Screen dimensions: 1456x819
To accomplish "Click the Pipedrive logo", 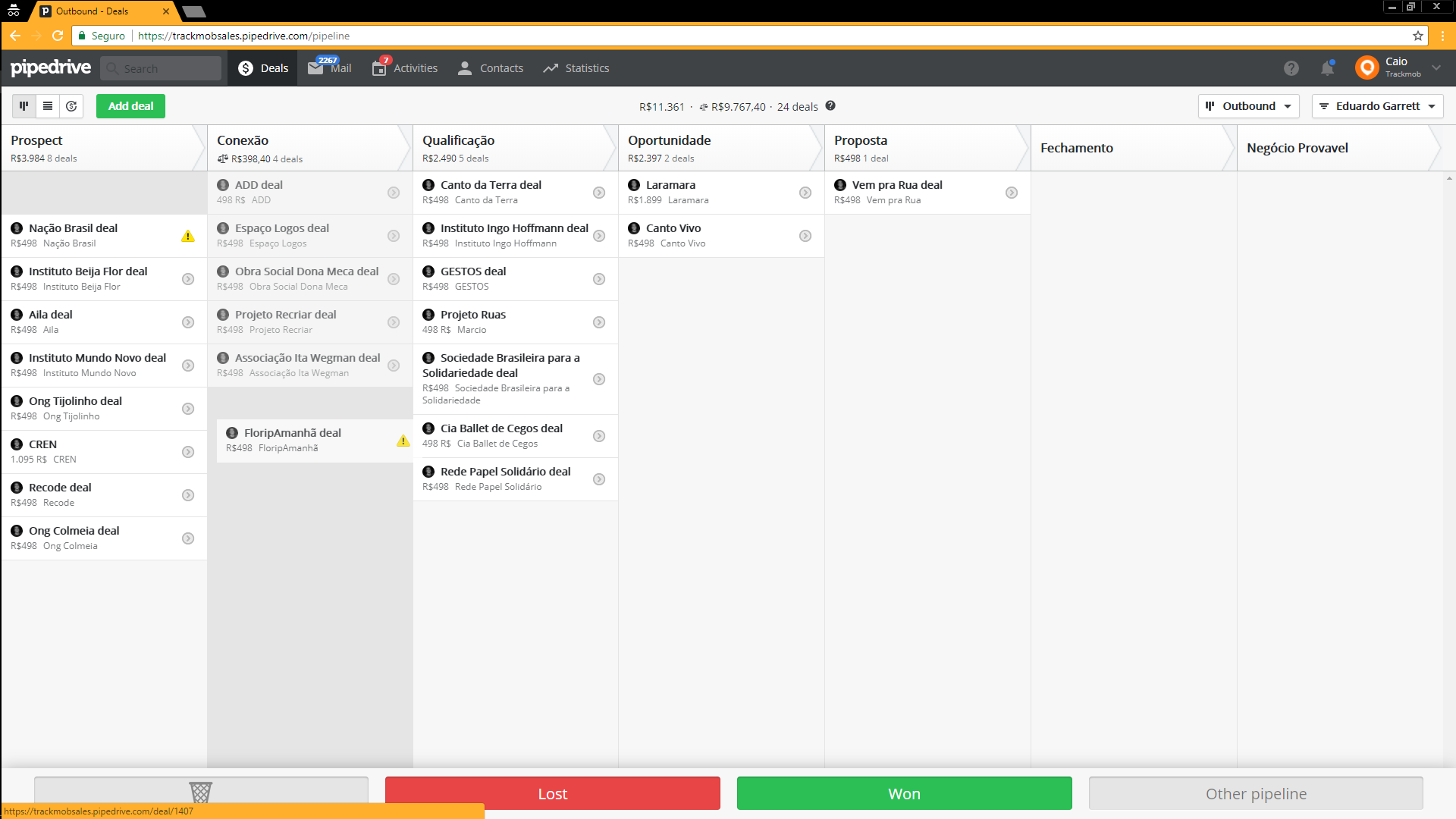I will [x=51, y=67].
